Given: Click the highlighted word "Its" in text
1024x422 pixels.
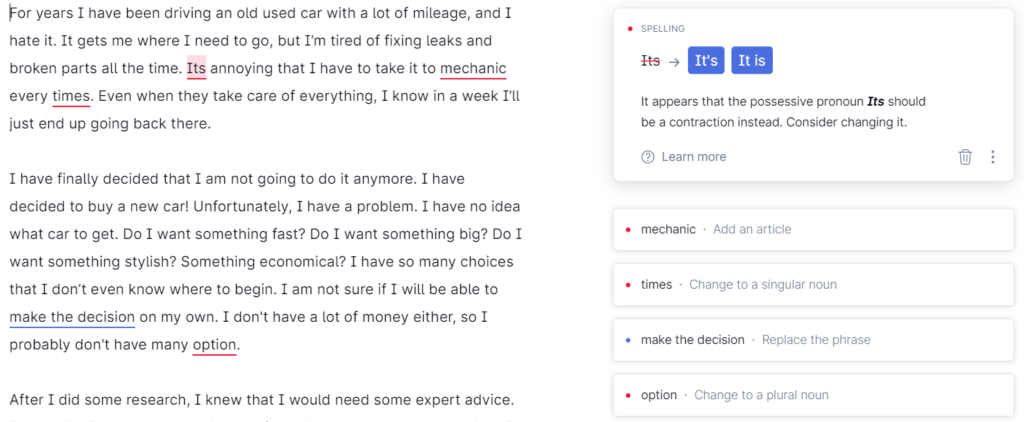Looking at the screenshot, I should pyautogui.click(x=197, y=69).
